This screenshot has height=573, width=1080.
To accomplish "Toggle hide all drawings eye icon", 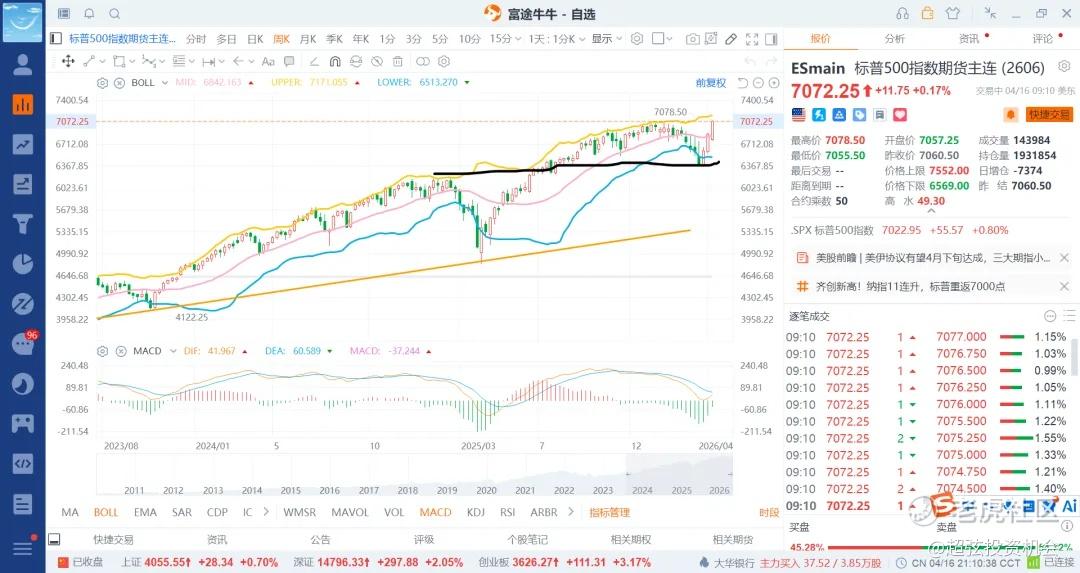I will tap(377, 61).
